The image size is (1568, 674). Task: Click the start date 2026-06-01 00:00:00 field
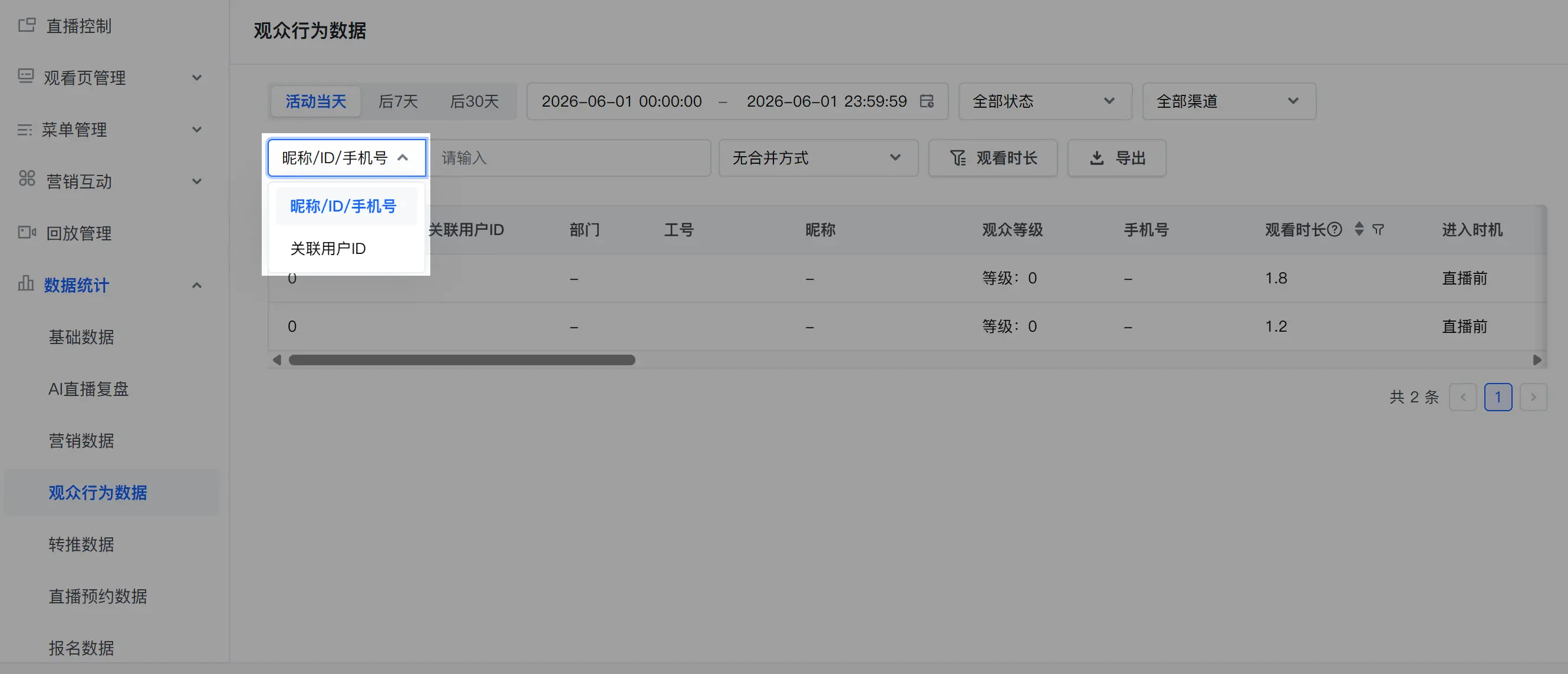click(x=621, y=101)
